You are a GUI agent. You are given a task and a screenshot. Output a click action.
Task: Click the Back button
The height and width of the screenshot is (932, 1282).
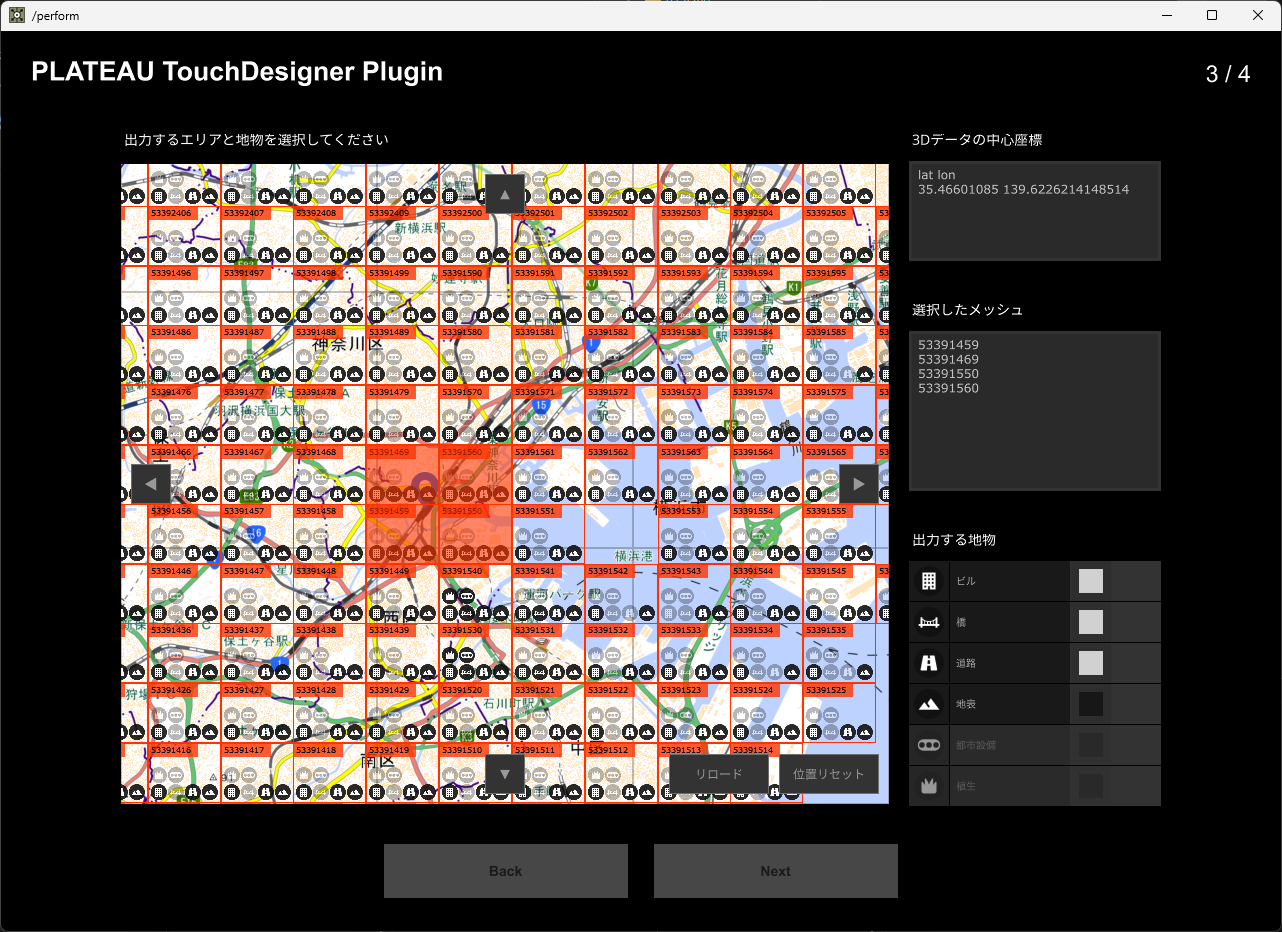(x=505, y=870)
